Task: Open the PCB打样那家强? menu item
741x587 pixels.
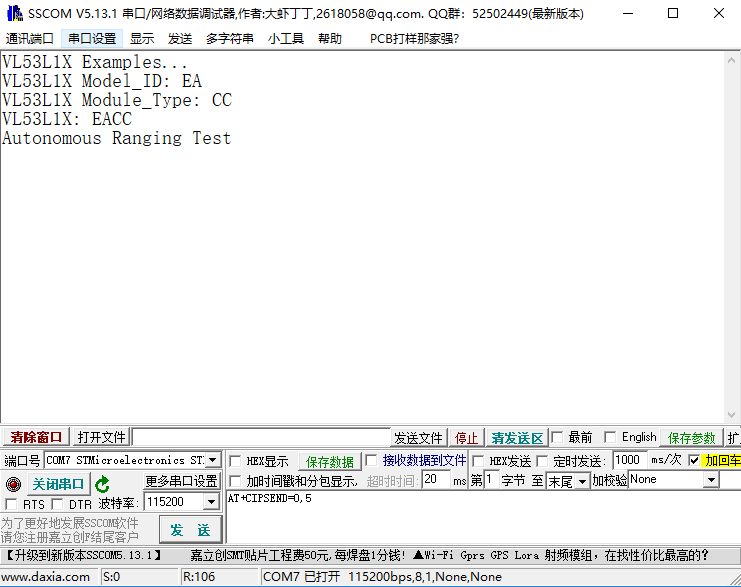Action: coord(414,38)
